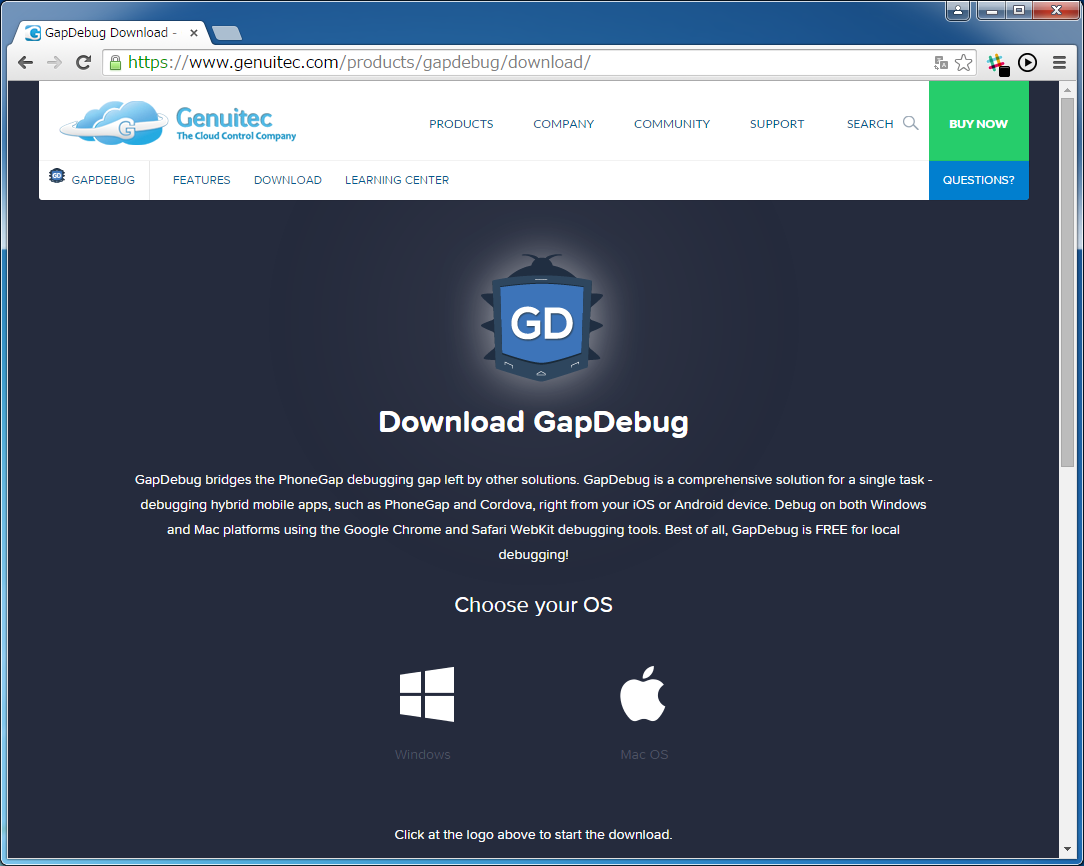Open the LEARNING CENTER link
Viewport: 1084px width, 866px height.
click(x=397, y=180)
